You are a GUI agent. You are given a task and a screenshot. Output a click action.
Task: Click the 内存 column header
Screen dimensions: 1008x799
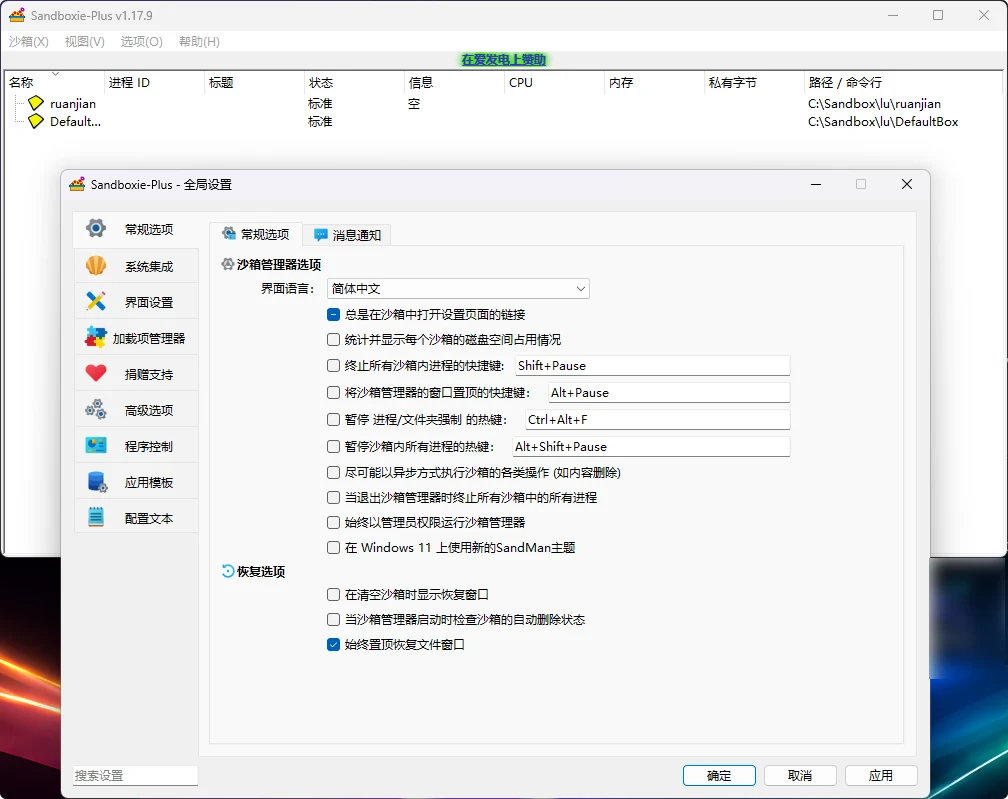point(654,82)
